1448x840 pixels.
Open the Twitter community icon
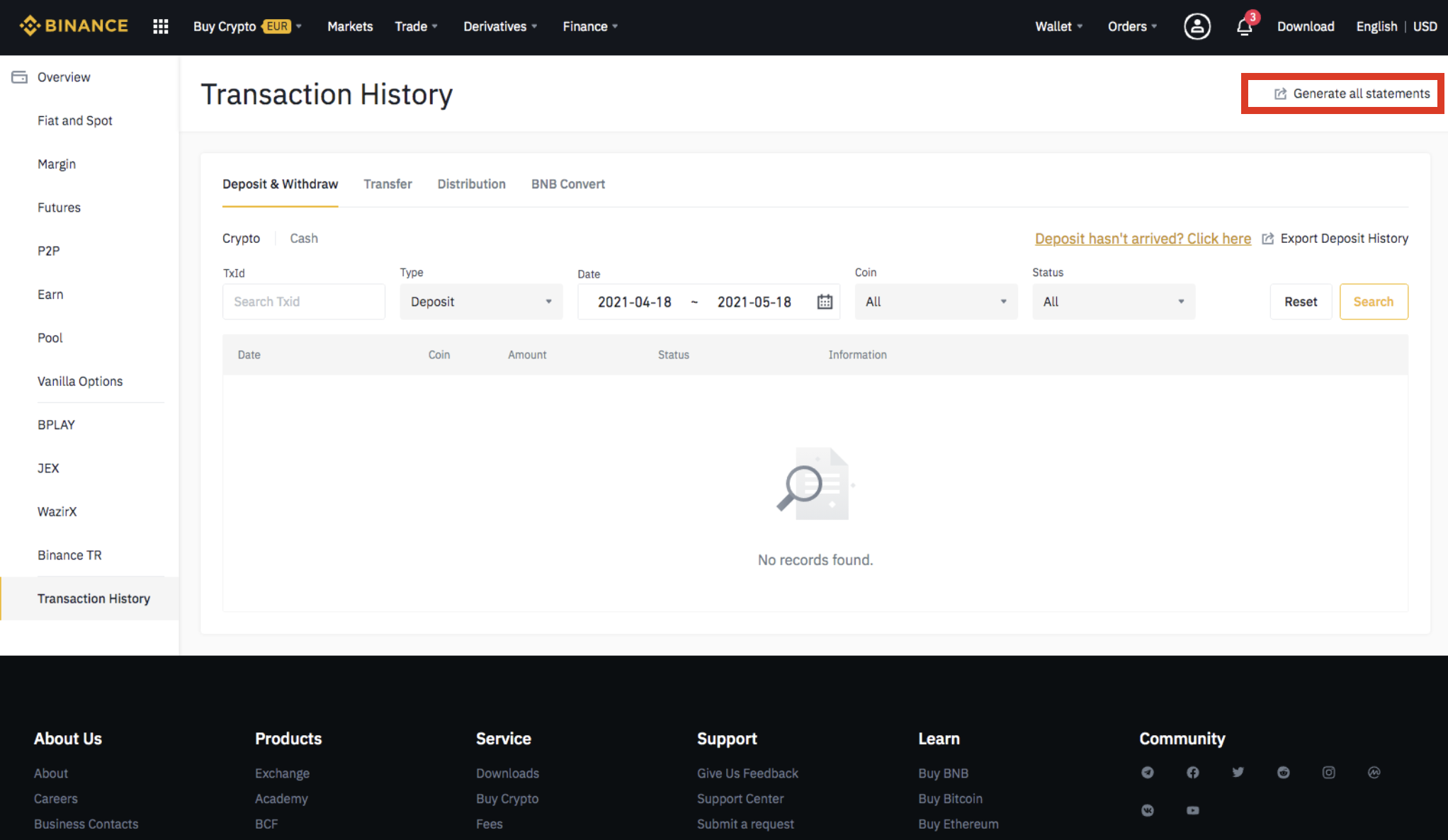click(1238, 773)
